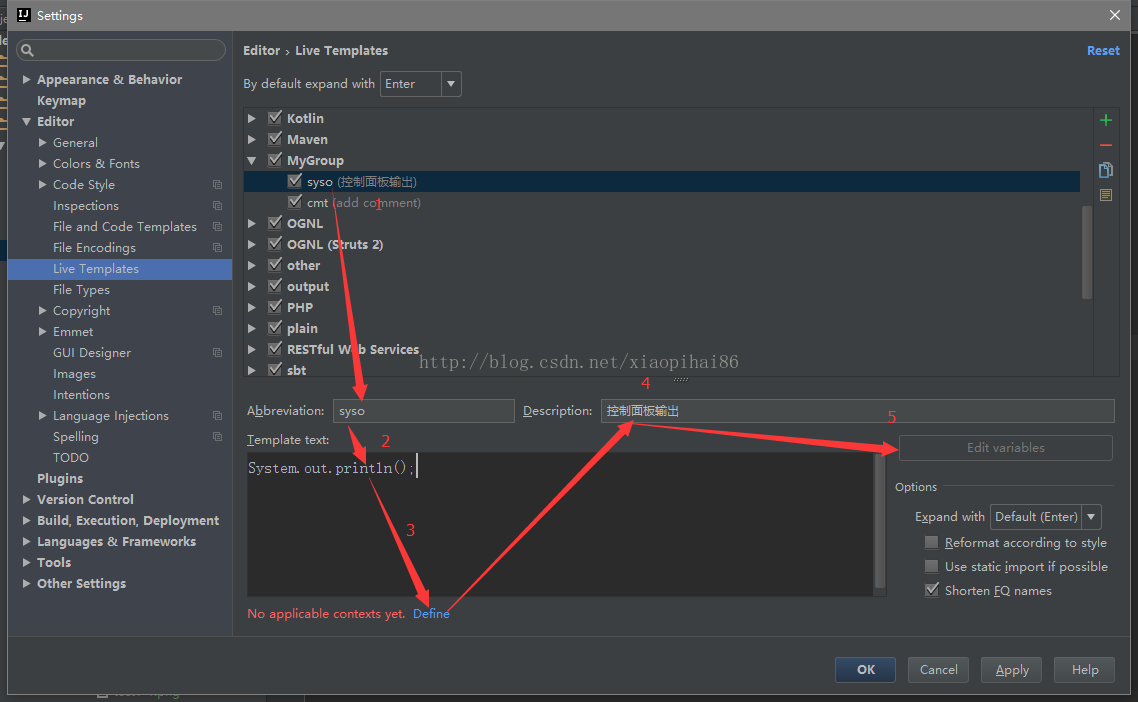The width and height of the screenshot is (1138, 702).
Task: Click the red minus remove template icon
Action: (x=1105, y=145)
